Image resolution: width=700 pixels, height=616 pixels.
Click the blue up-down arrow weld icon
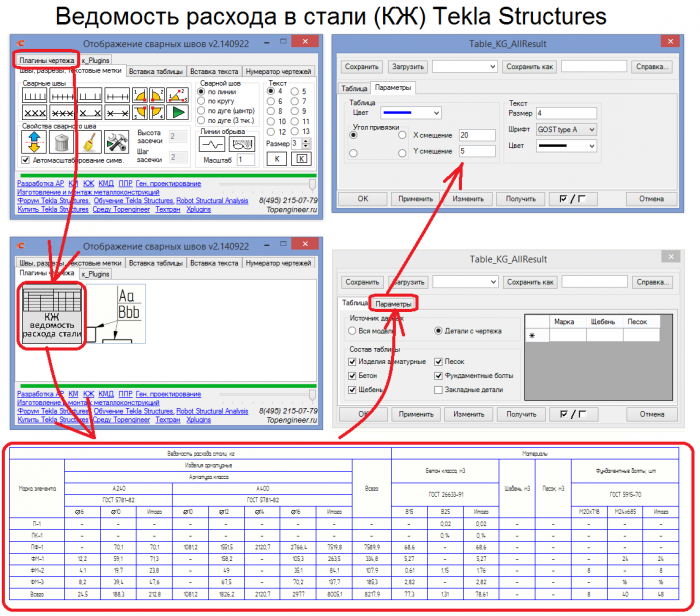34,142
